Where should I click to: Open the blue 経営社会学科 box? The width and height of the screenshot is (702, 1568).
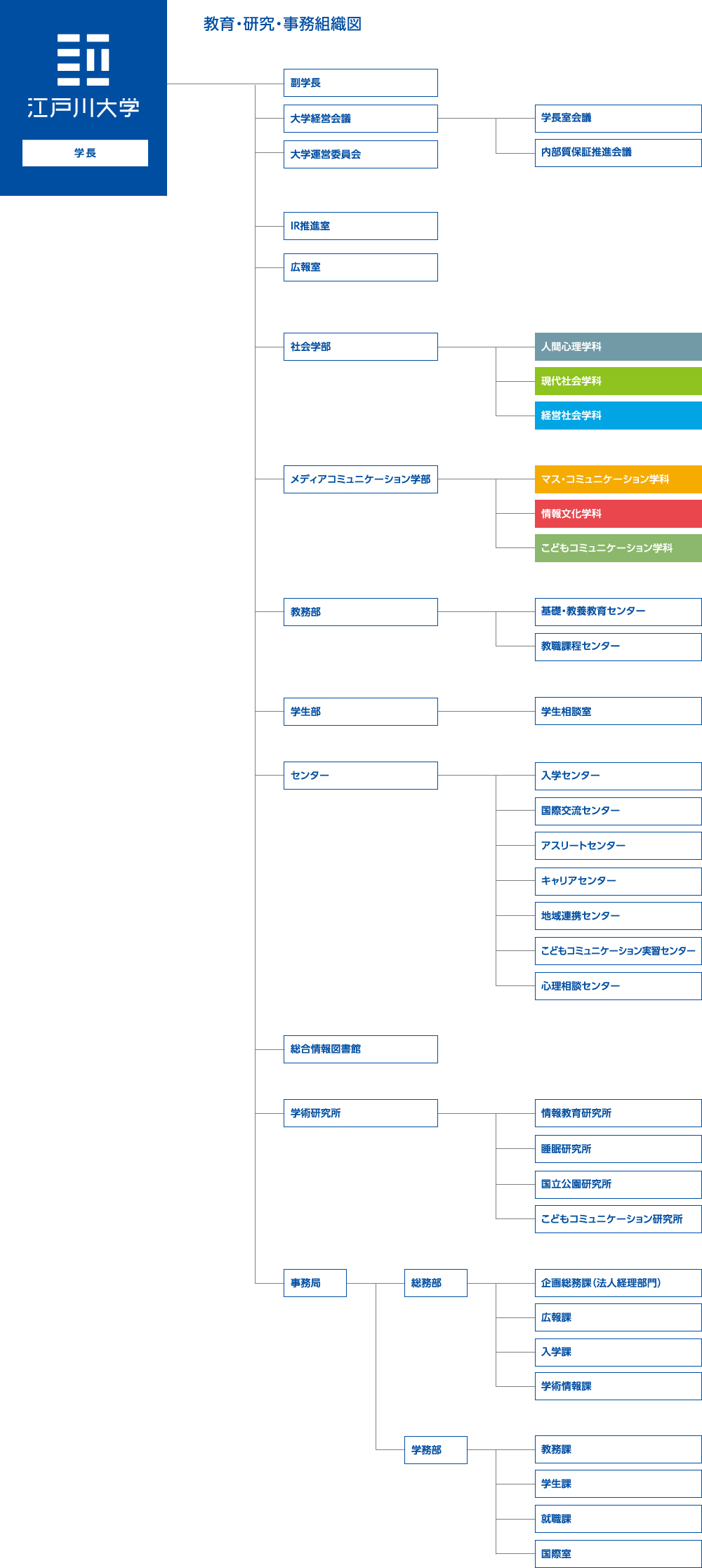[x=618, y=416]
